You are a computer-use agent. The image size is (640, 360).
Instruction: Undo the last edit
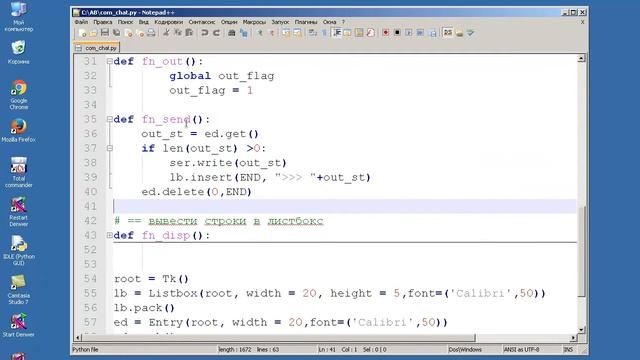tap(204, 33)
